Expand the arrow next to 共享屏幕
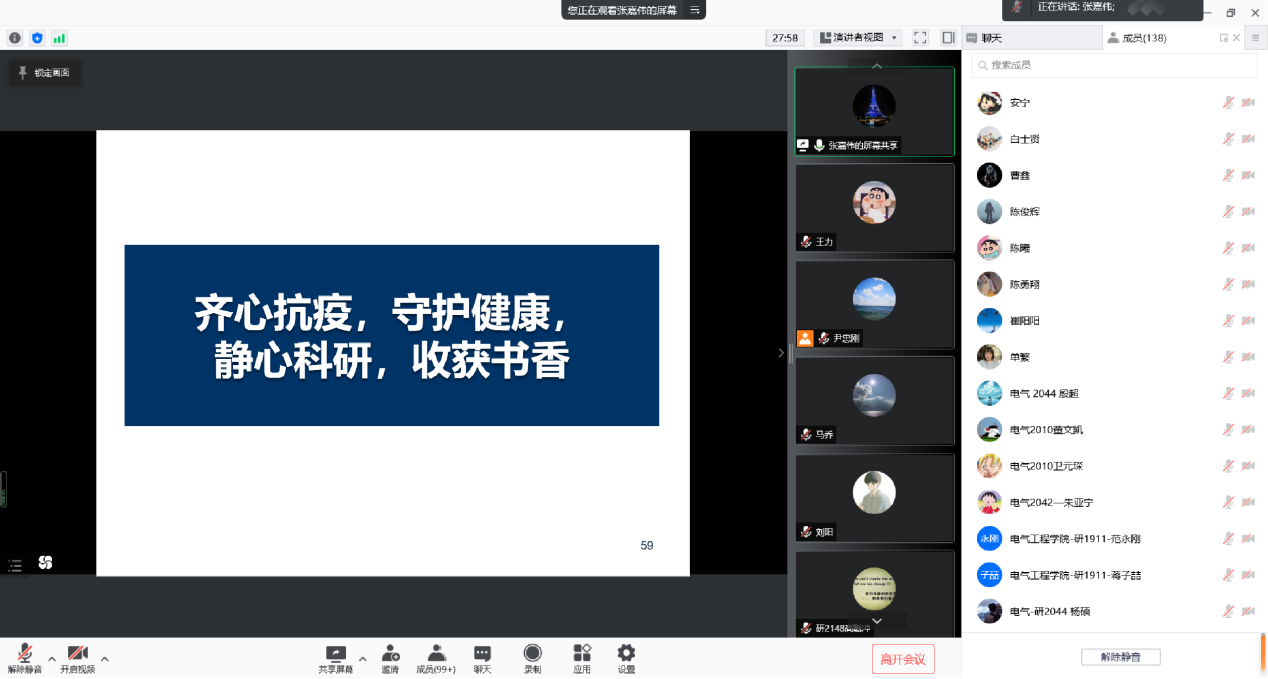 coord(362,658)
